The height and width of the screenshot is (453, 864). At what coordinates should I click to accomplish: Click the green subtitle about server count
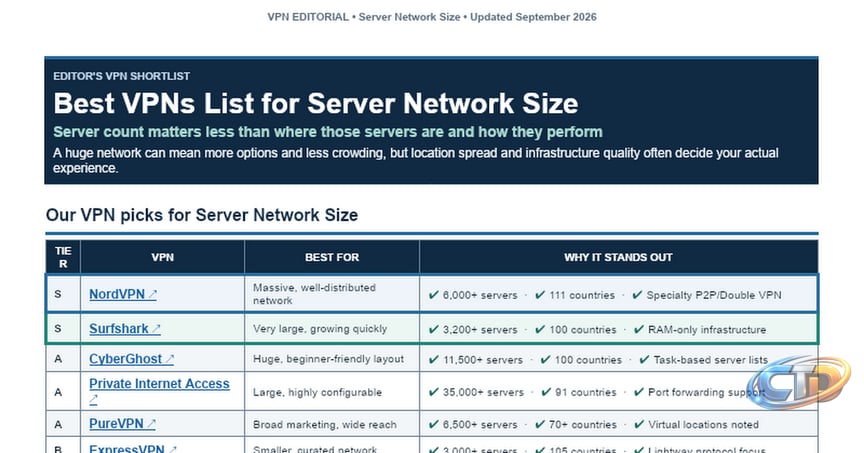[x=328, y=132]
